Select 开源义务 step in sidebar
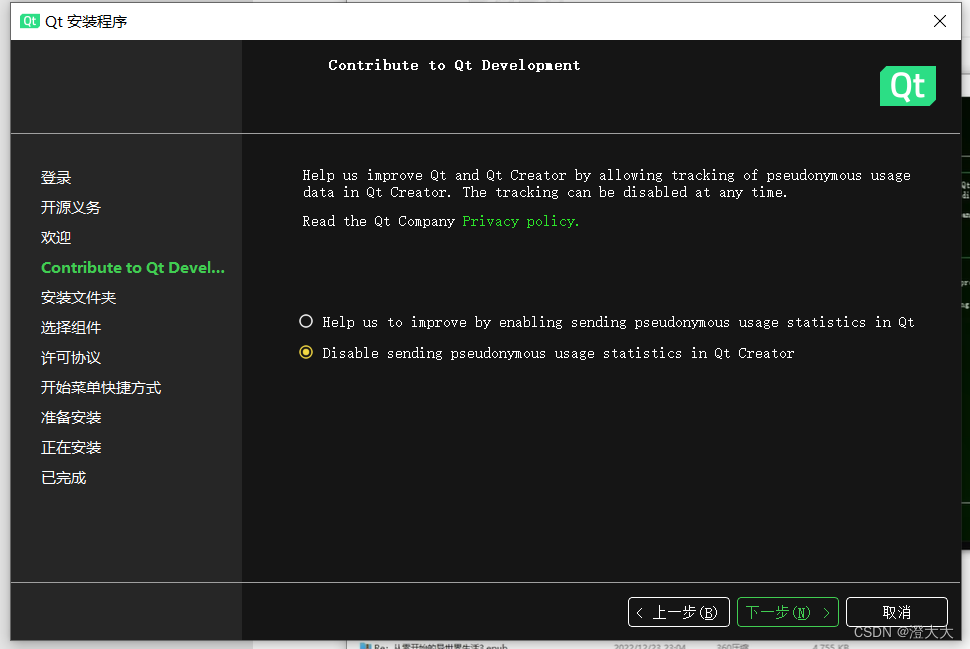Screen dimensions: 970x649 pos(71,207)
